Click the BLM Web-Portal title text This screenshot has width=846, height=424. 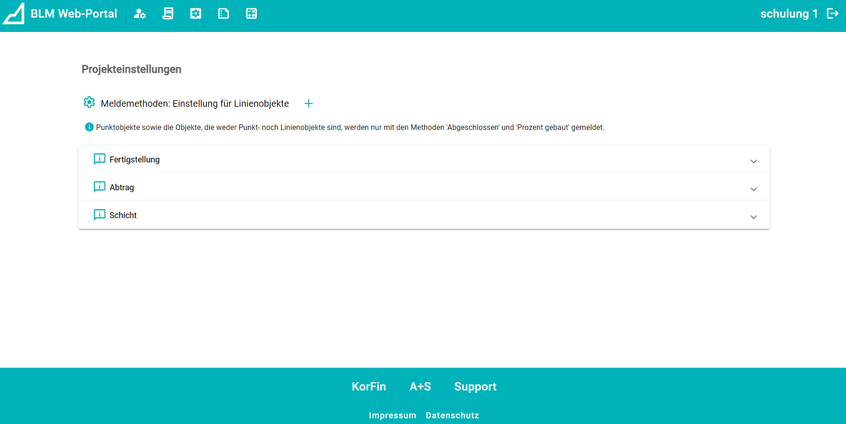pos(74,14)
